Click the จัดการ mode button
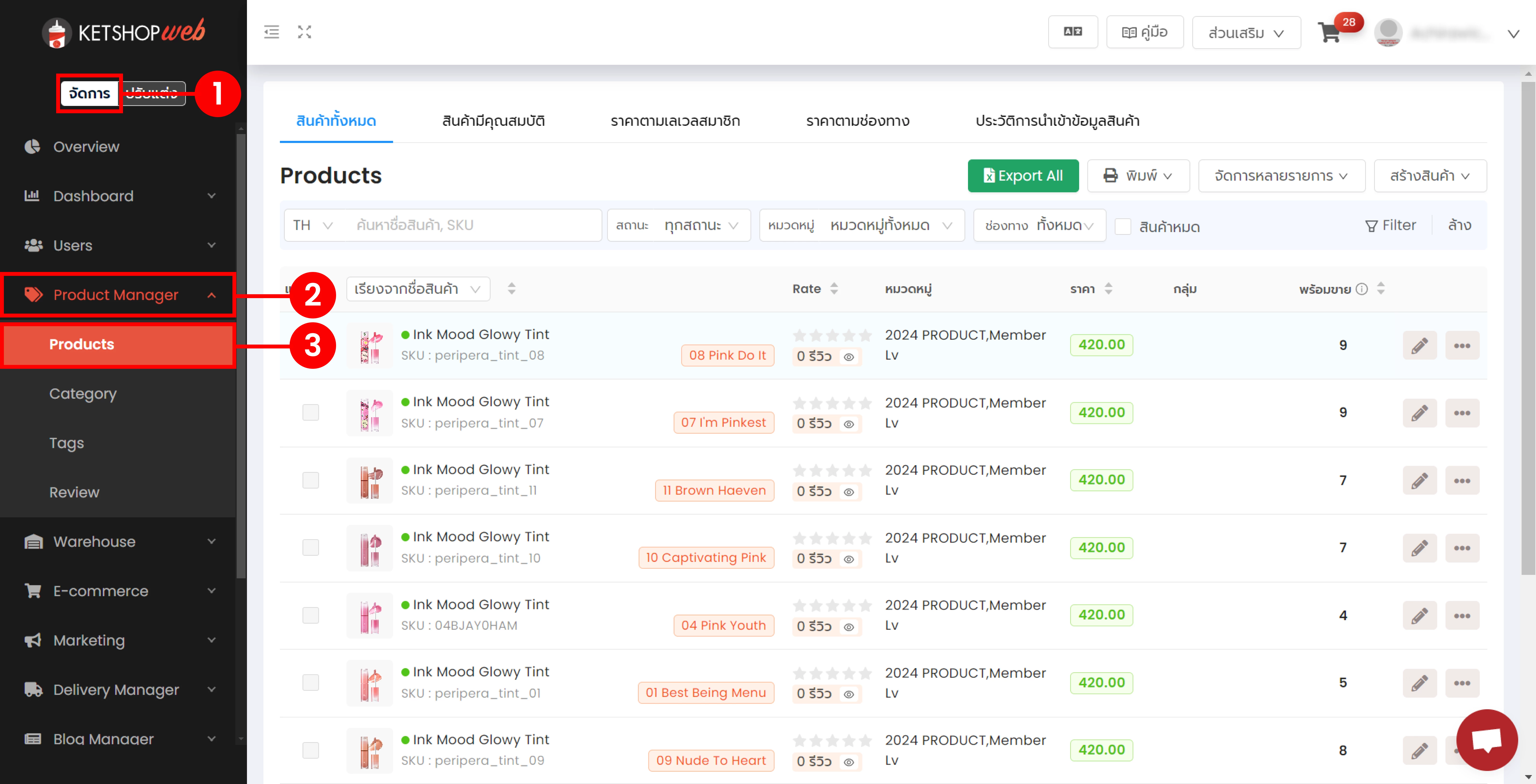Image resolution: width=1536 pixels, height=784 pixels. click(x=89, y=94)
